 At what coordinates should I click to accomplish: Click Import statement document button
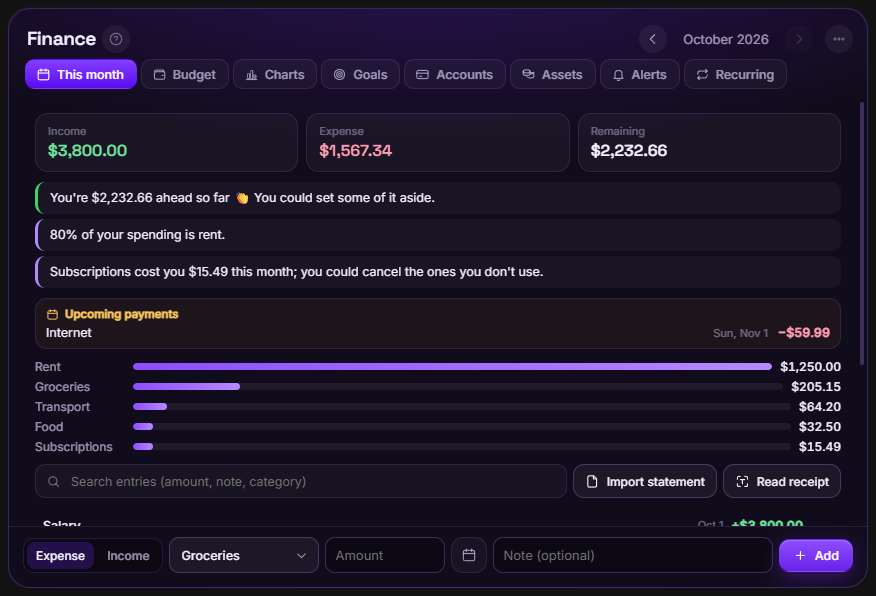click(x=645, y=481)
